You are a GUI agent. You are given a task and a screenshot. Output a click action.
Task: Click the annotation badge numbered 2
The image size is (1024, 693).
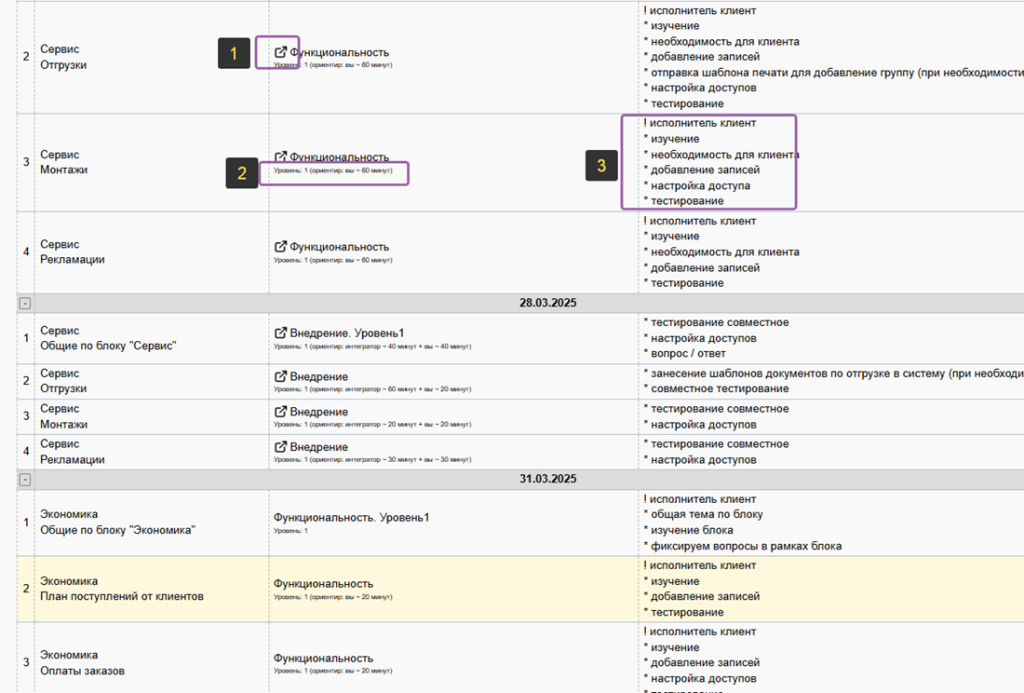(242, 173)
